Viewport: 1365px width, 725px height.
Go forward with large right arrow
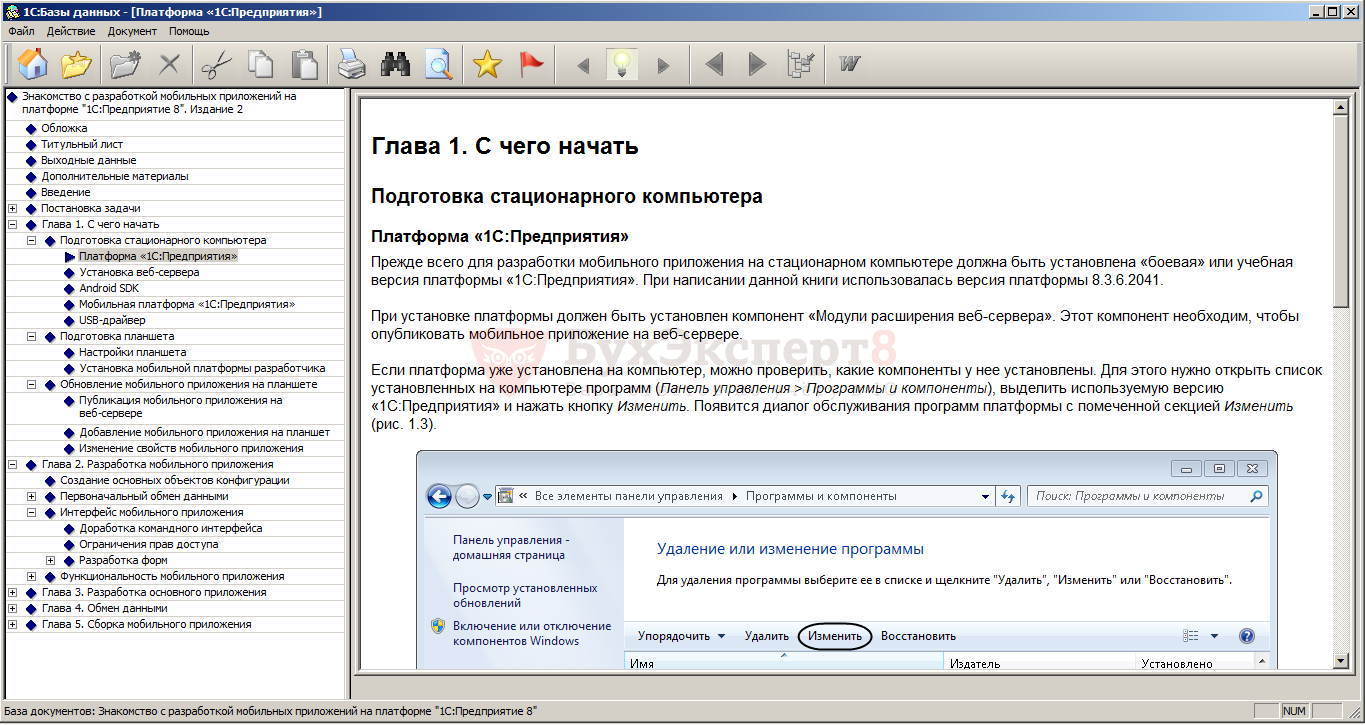(x=757, y=65)
